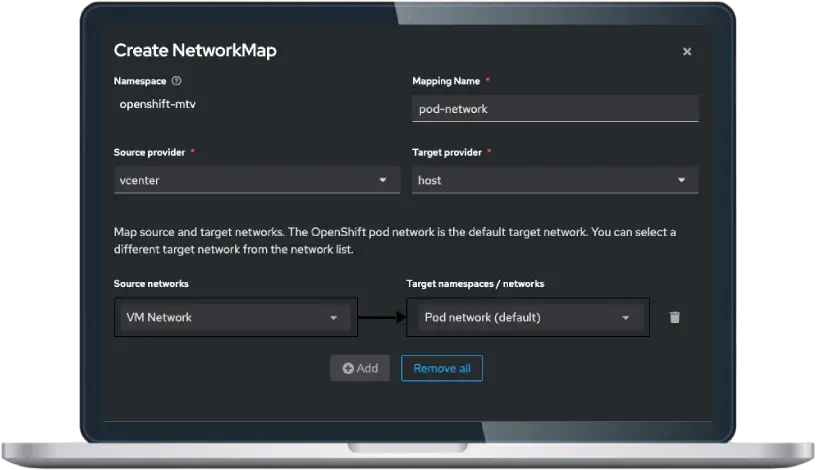Click the Namespace help question-mark icon
The image size is (816, 470).
click(x=176, y=81)
